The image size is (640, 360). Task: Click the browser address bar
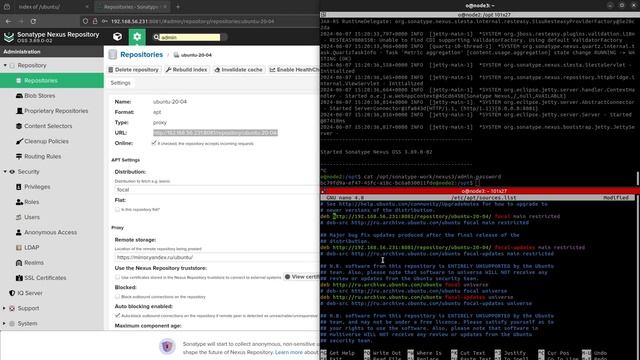tap(192, 21)
